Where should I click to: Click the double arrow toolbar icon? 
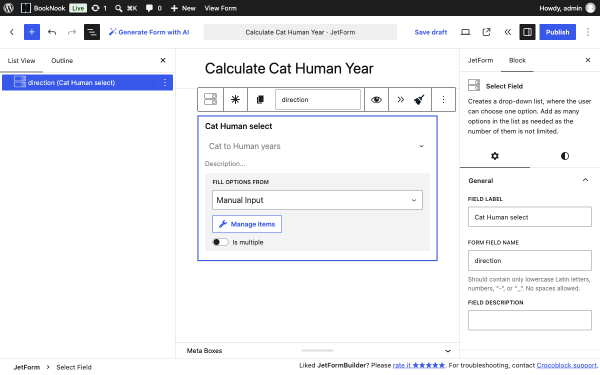tap(401, 99)
